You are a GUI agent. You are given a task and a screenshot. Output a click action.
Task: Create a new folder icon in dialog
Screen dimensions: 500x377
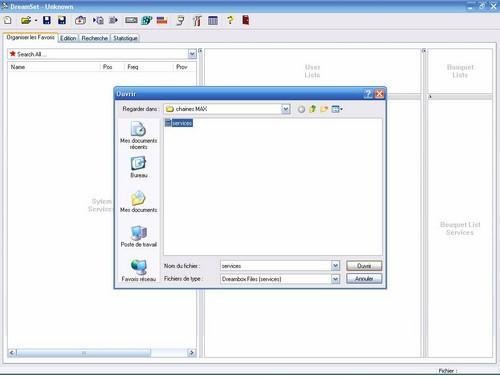pos(324,109)
